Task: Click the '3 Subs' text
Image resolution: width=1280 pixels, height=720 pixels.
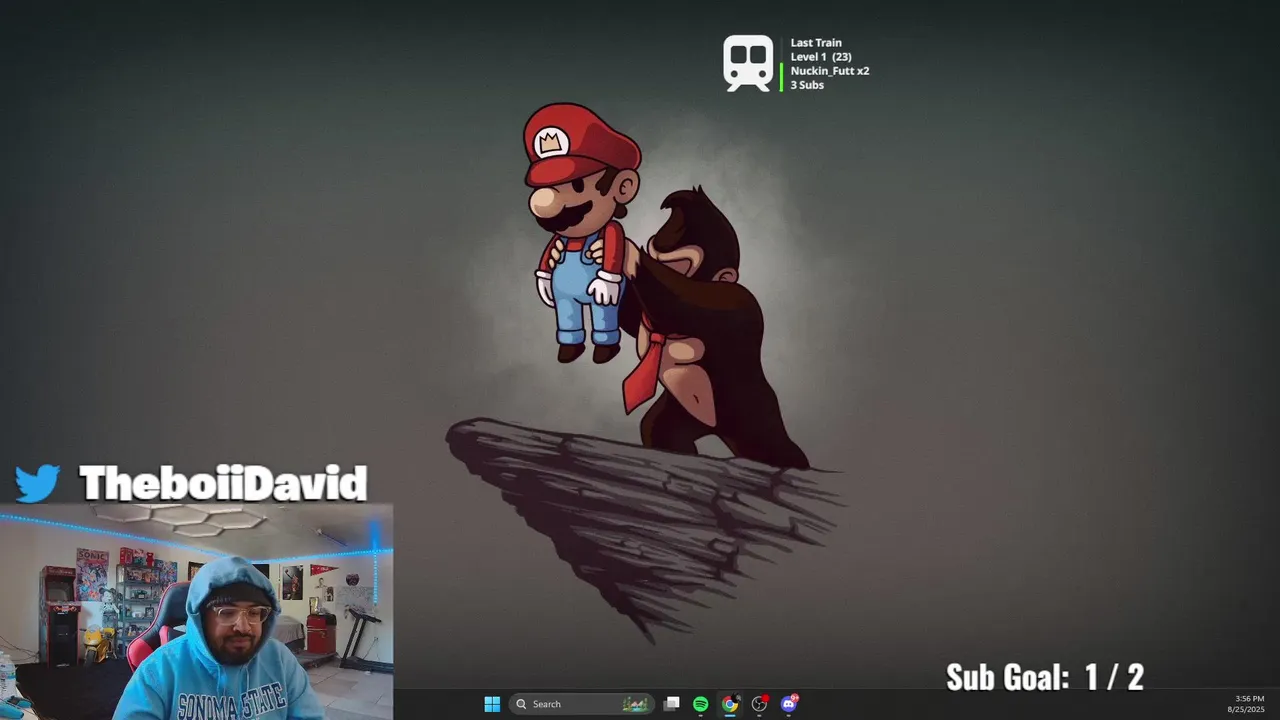Action: 807,85
